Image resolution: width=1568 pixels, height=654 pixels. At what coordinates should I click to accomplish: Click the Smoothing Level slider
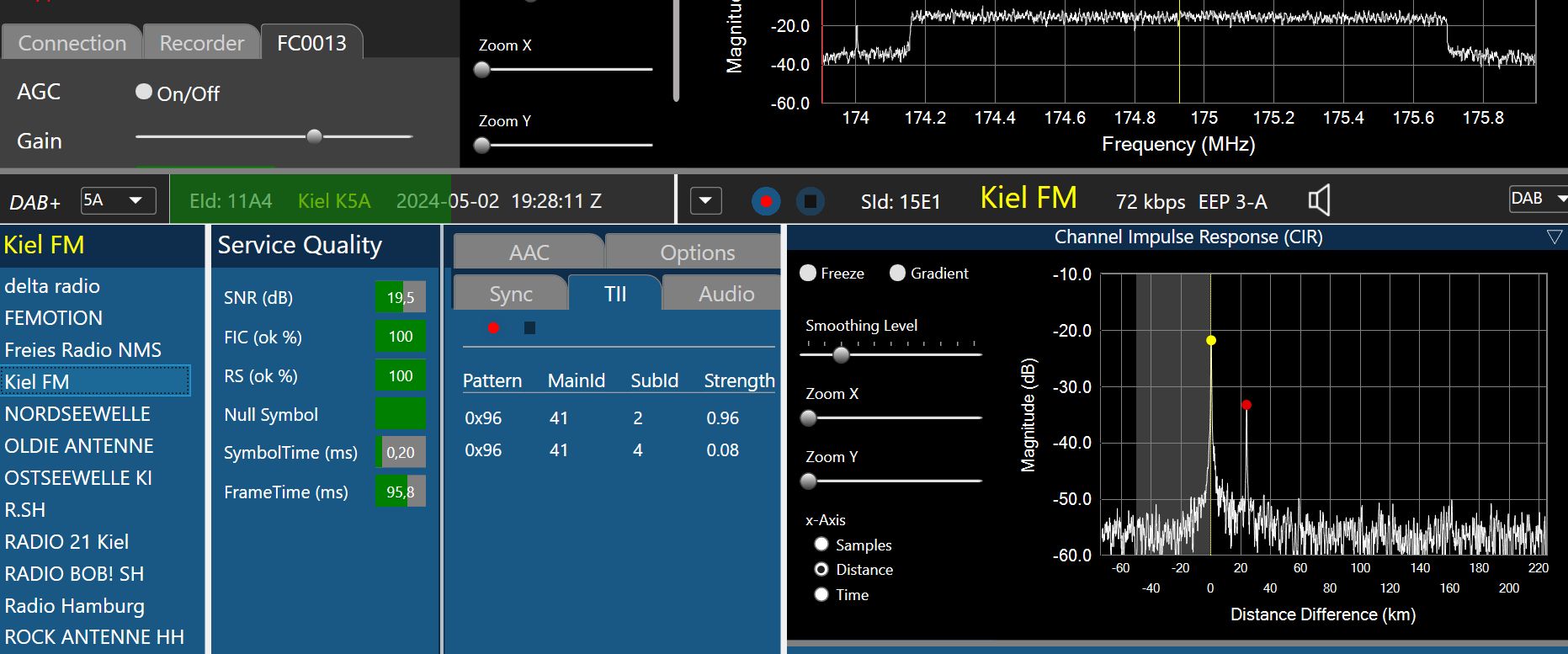(x=841, y=355)
